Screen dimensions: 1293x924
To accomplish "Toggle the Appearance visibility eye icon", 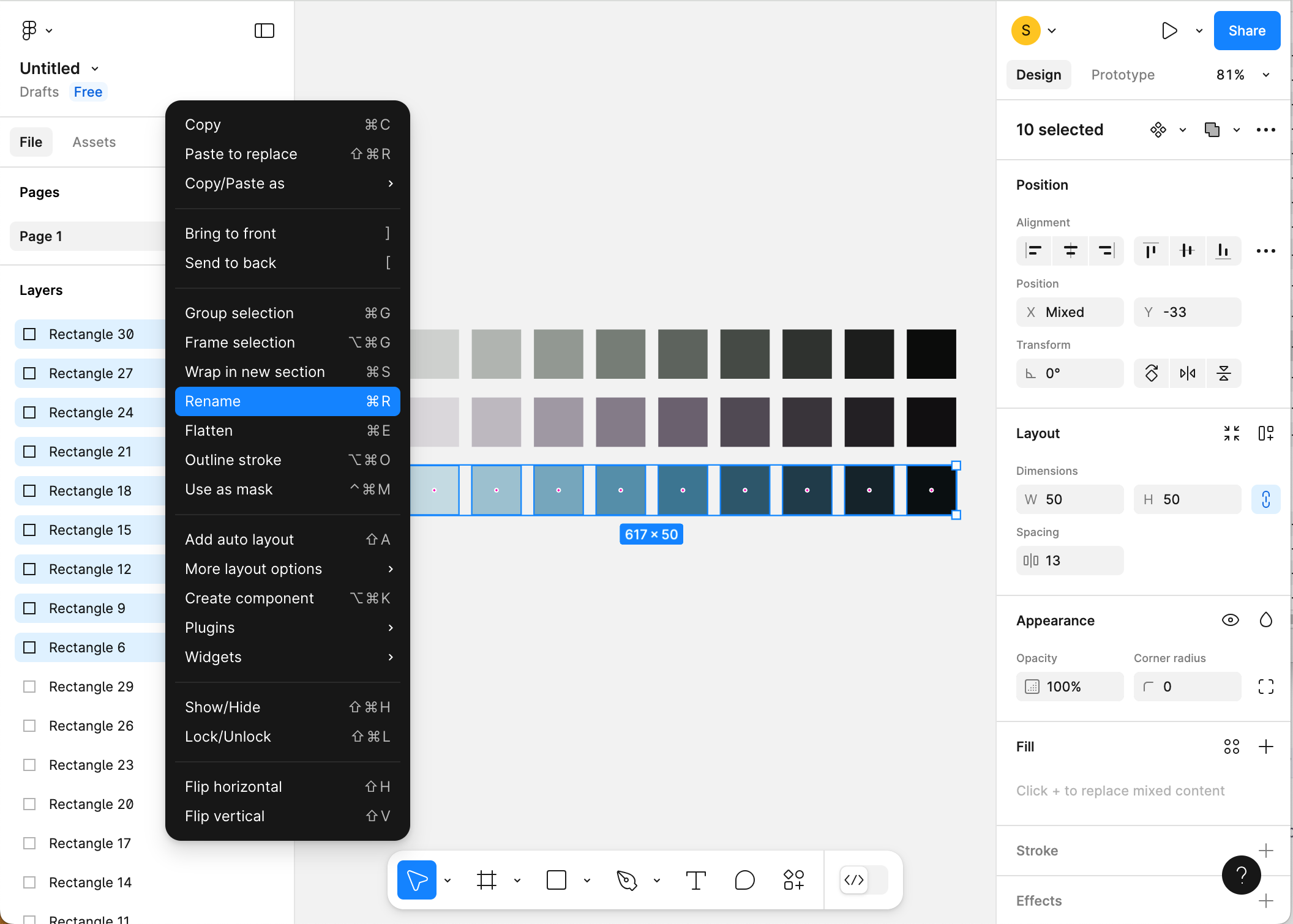I will click(x=1230, y=620).
